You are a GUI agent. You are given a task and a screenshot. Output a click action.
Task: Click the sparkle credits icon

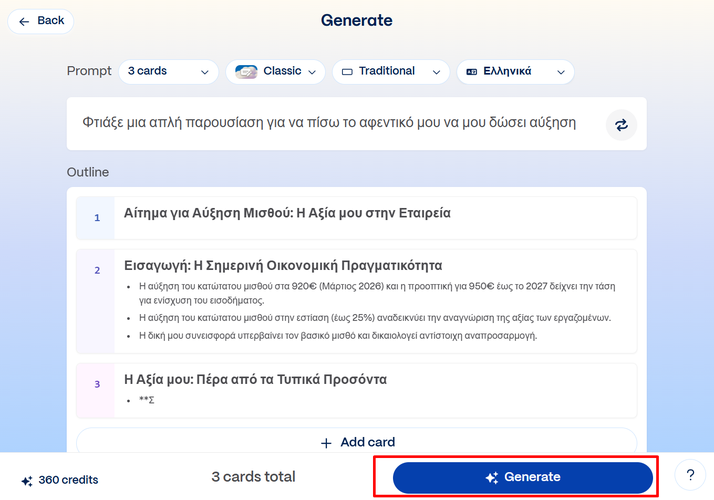pos(26,480)
